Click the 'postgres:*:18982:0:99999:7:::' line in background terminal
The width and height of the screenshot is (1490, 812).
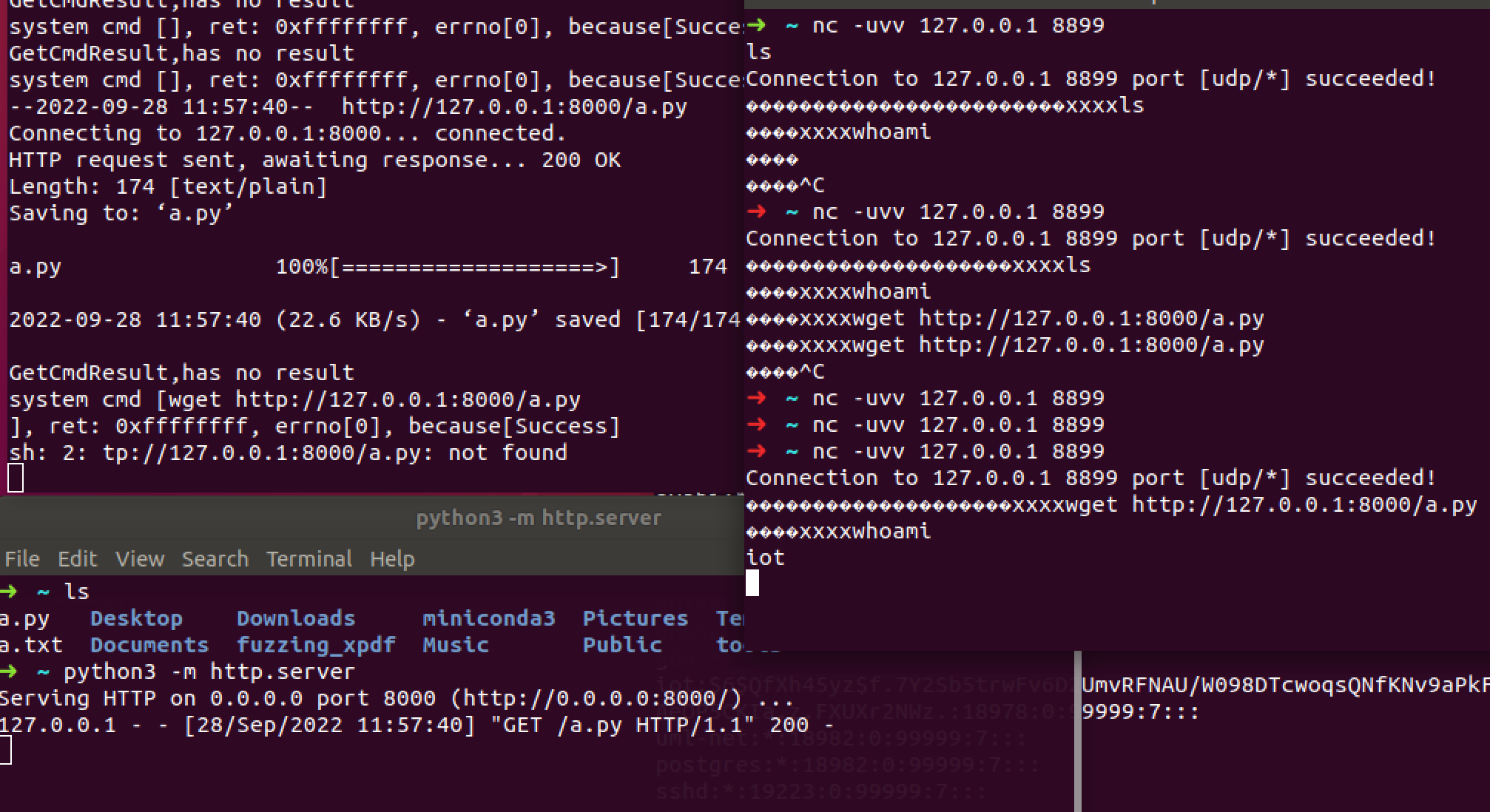tap(848, 765)
